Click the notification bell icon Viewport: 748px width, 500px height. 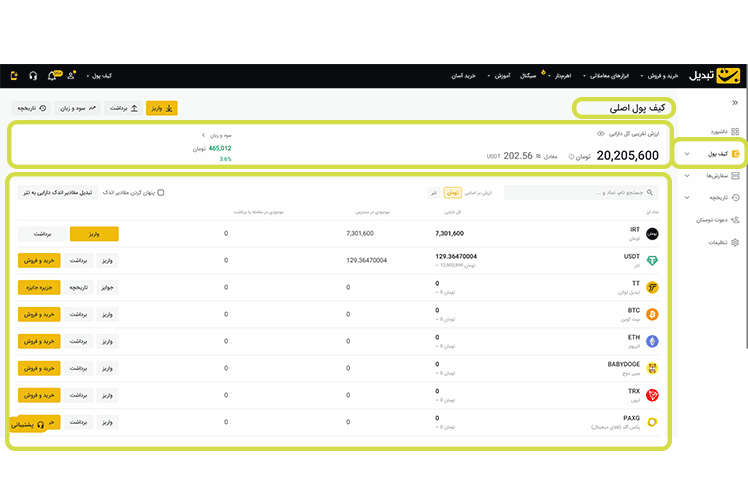(52, 76)
